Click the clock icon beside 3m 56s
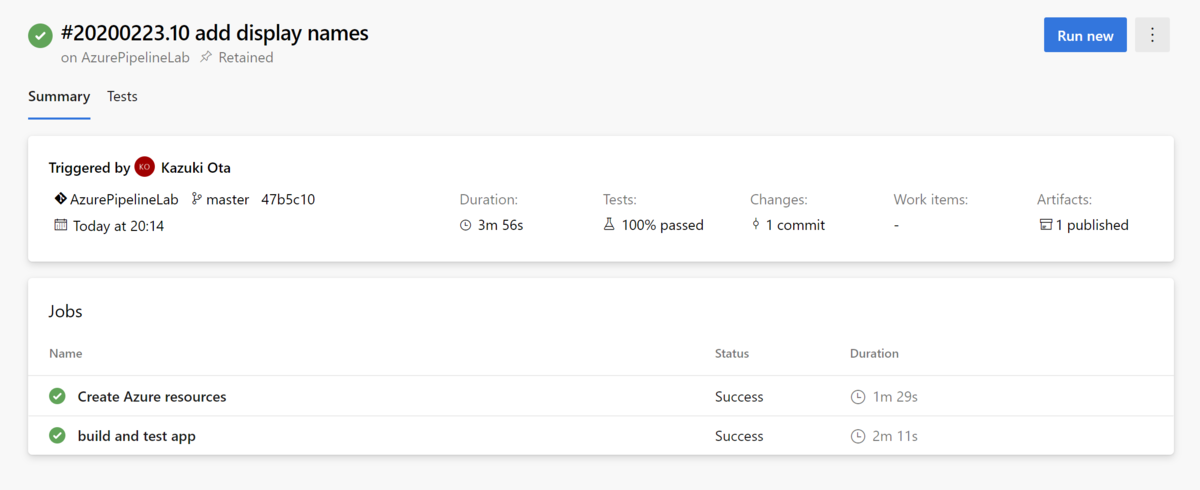The height and width of the screenshot is (490, 1200). point(465,225)
